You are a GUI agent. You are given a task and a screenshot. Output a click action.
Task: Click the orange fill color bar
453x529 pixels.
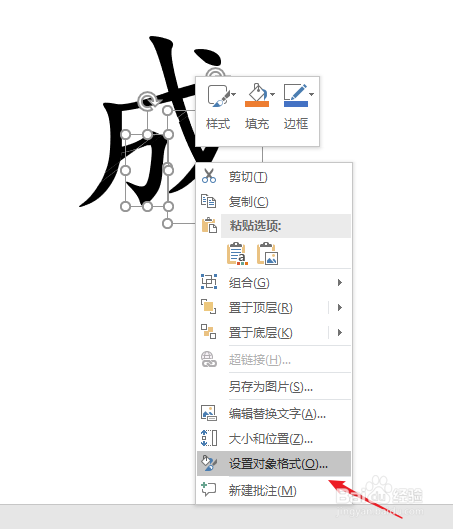[257, 104]
